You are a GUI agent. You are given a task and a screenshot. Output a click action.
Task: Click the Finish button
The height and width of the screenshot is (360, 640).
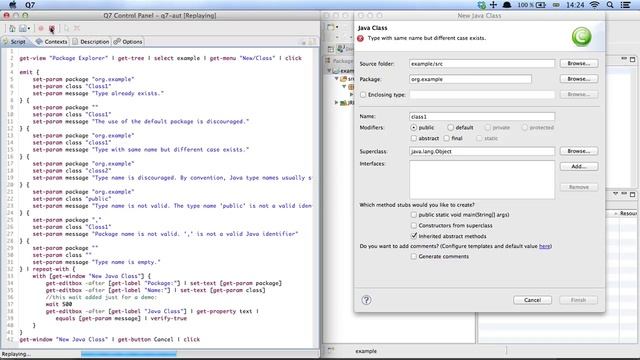tap(579, 300)
